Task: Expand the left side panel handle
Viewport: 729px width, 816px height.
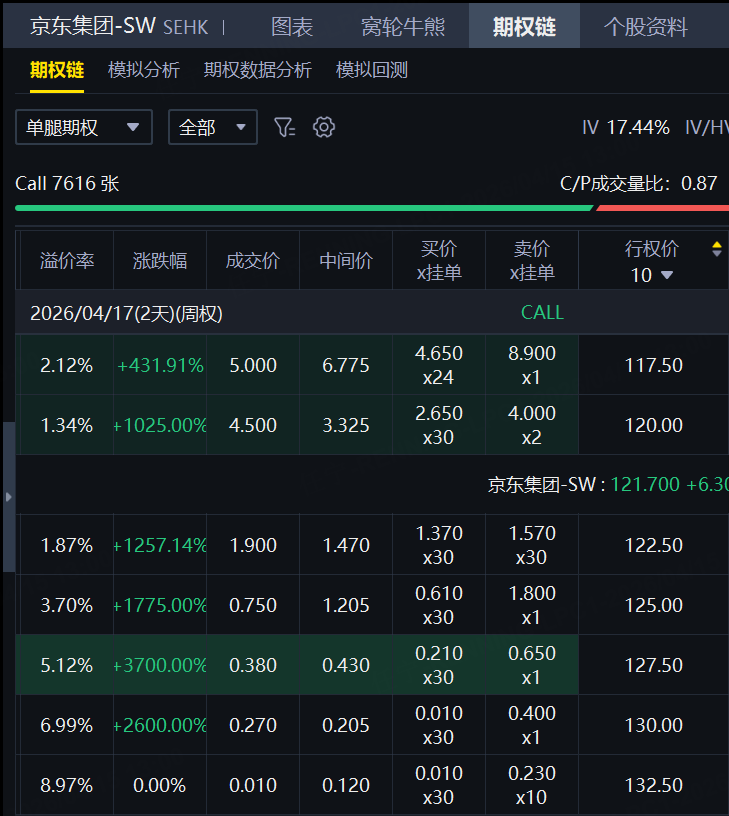Action: click(7, 496)
